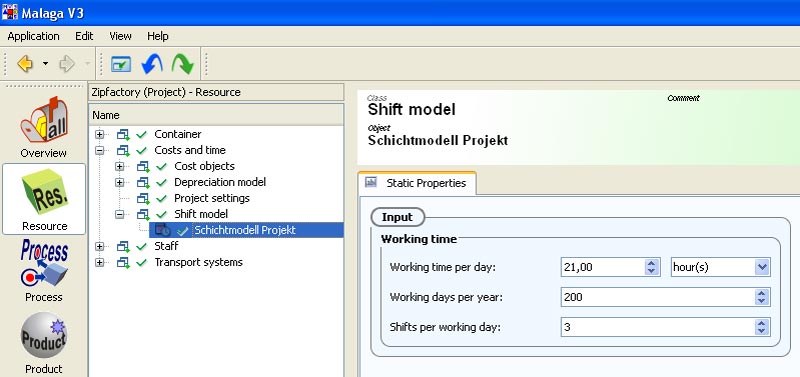Open the View menu
Image resolution: width=800 pixels, height=377 pixels.
point(120,36)
